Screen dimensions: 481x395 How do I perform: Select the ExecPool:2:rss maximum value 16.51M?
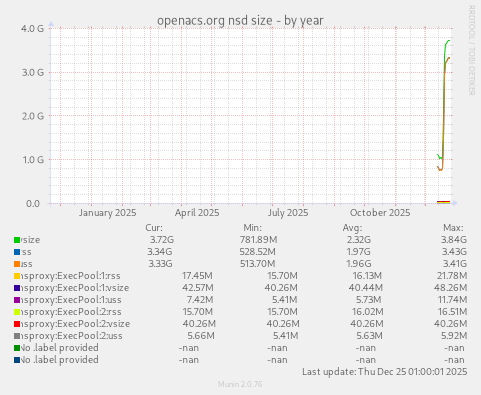click(452, 312)
